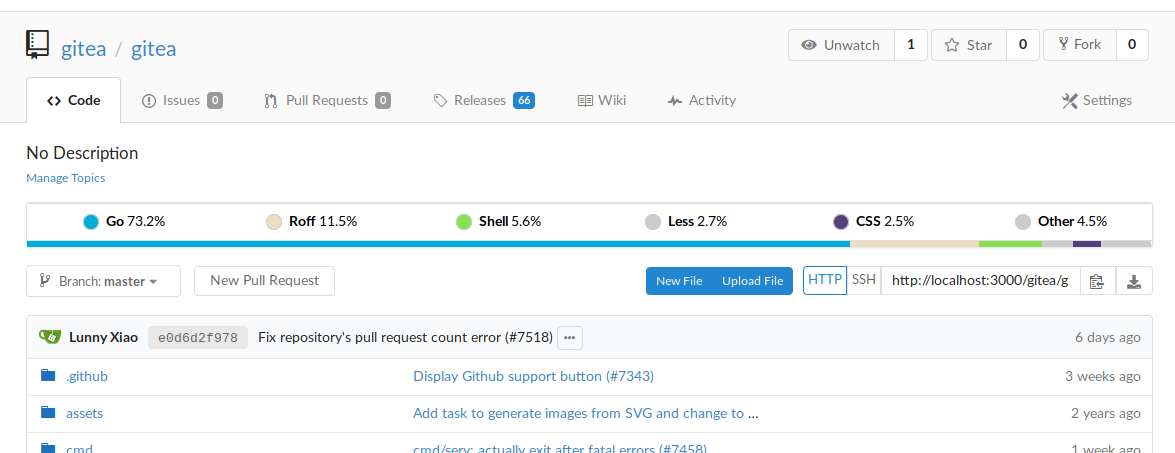Click the watchers count 1
Viewport: 1175px width, 453px height.
911,45
